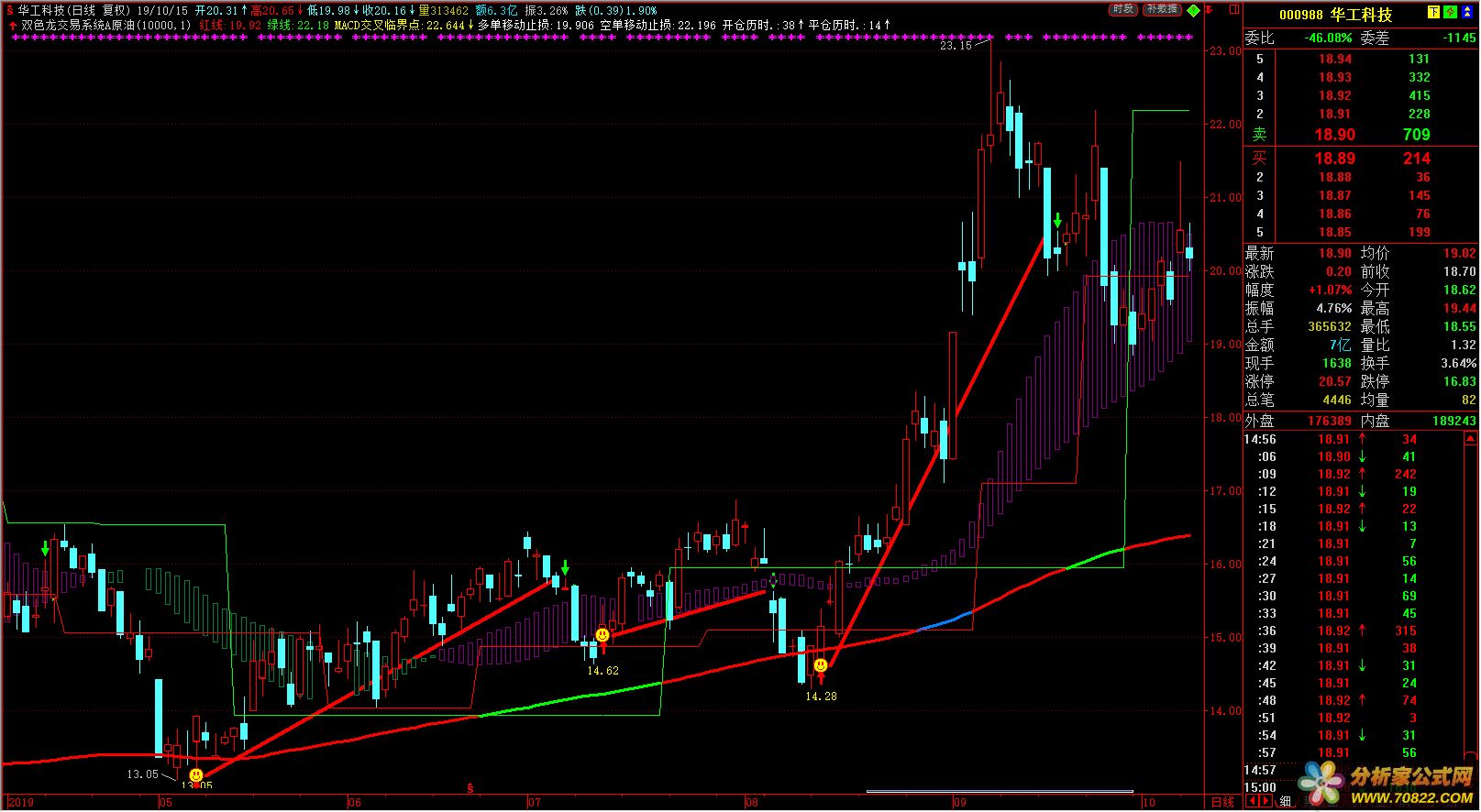
Task: Click the buy-4 price 18.86 row
Action: click(x=1361, y=214)
